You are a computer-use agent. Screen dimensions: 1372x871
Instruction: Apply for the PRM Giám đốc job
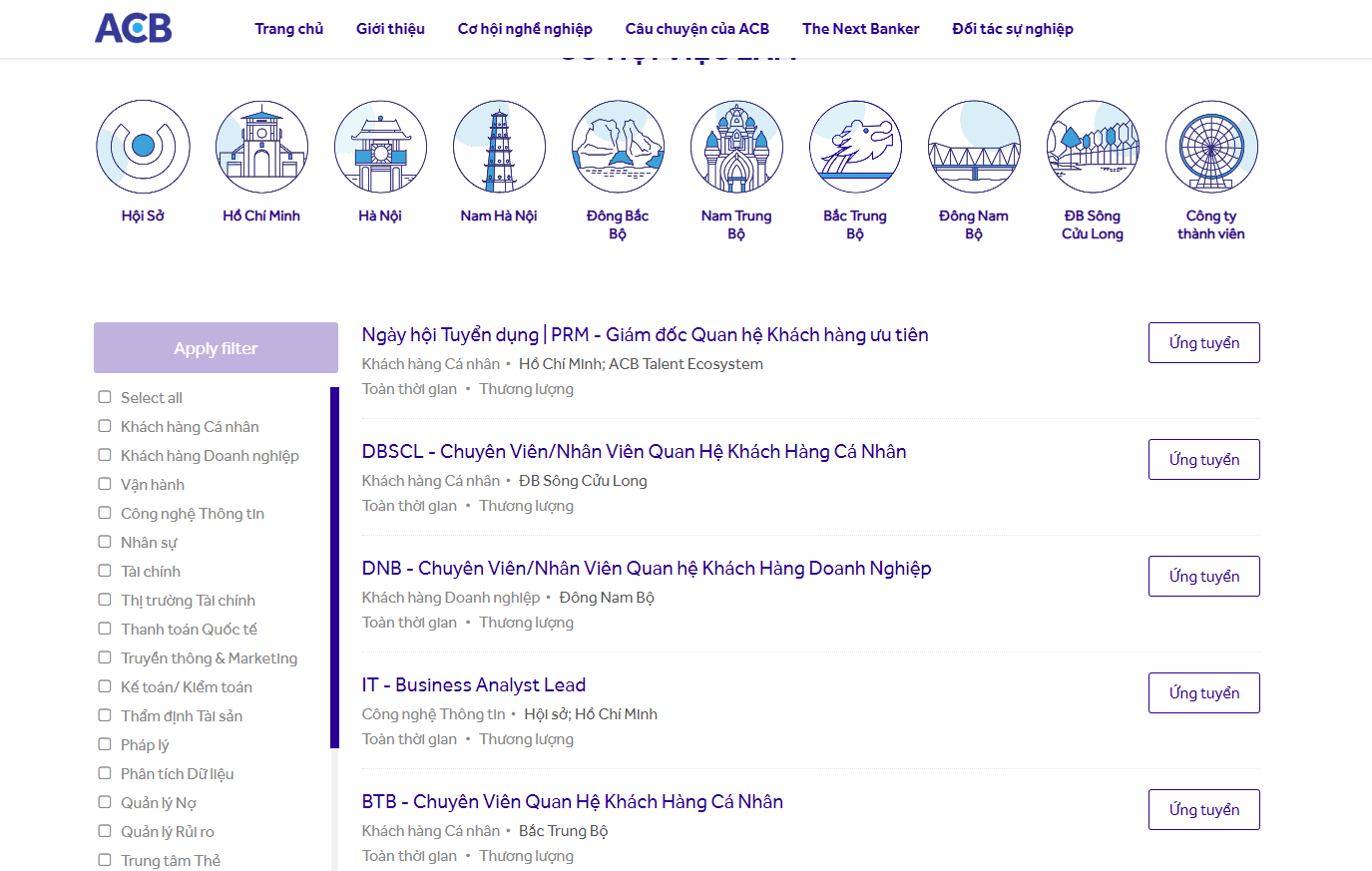(1204, 343)
